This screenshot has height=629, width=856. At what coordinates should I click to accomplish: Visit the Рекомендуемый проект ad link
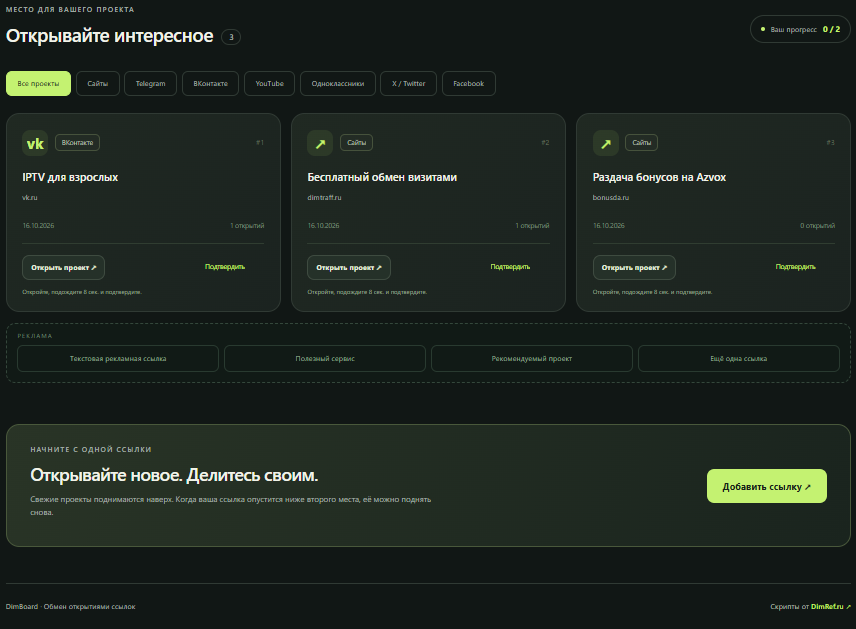[532, 359]
